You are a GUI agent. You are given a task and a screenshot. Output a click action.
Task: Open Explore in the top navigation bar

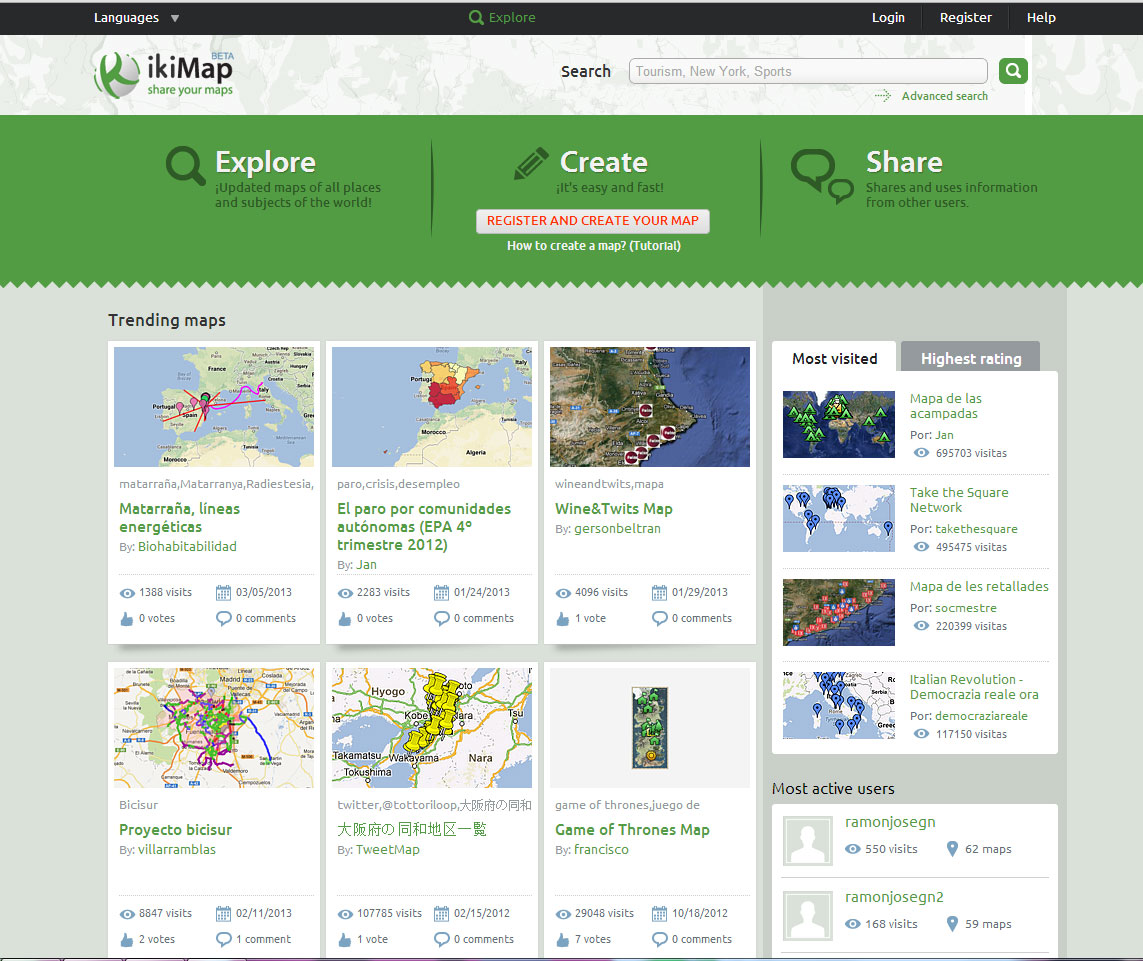[502, 18]
